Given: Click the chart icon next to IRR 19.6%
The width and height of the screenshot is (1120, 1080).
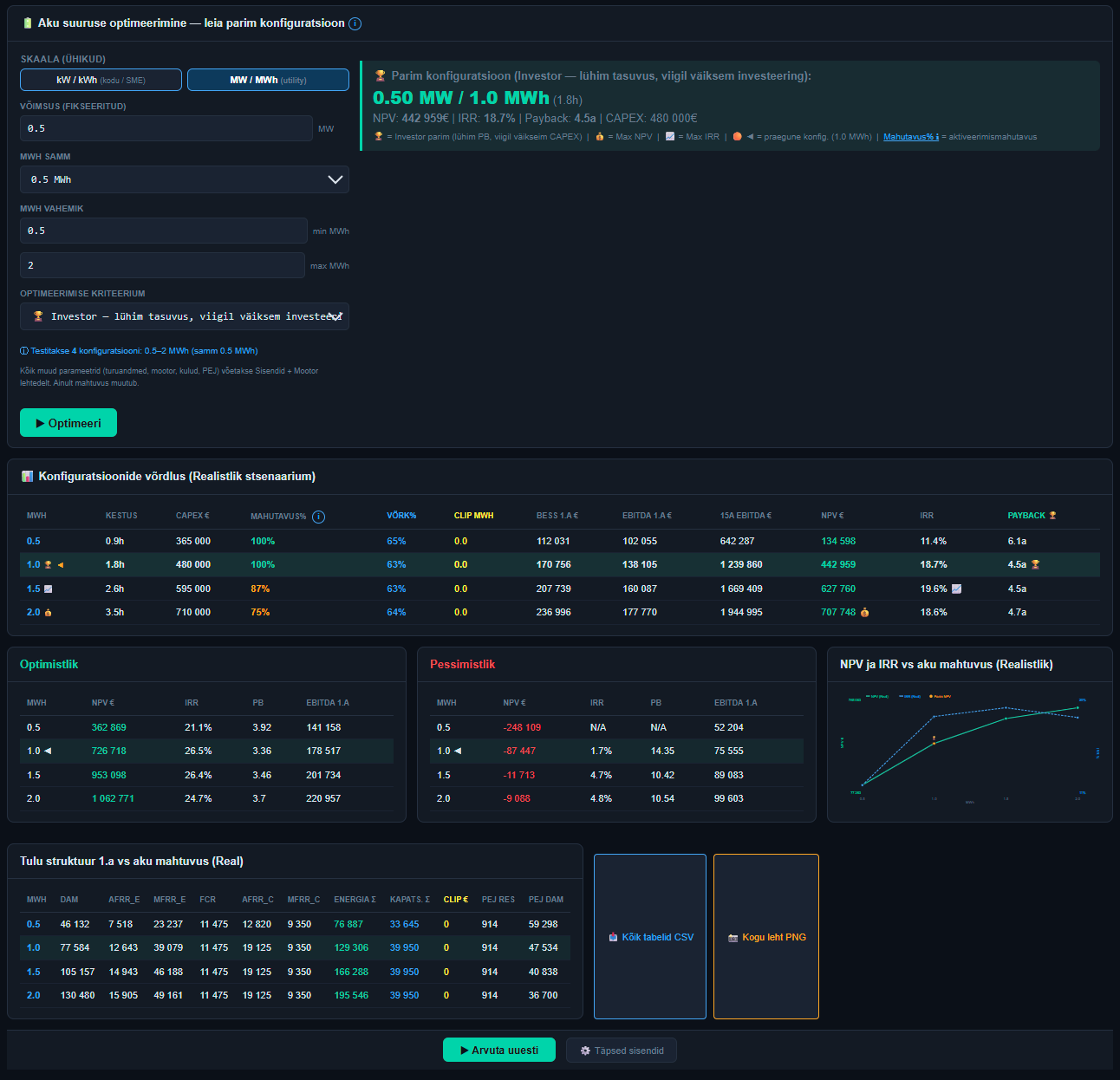Looking at the screenshot, I should [956, 589].
